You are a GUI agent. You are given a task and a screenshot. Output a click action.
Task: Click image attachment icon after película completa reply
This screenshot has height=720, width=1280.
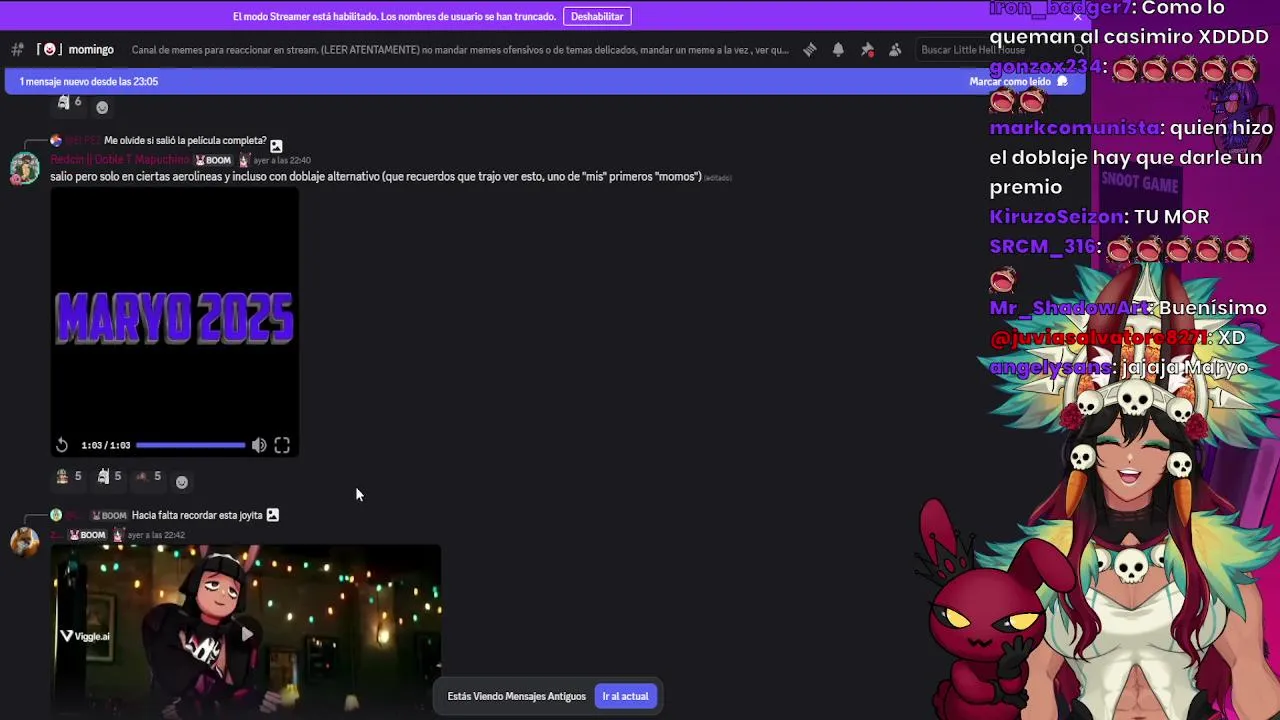pyautogui.click(x=276, y=146)
